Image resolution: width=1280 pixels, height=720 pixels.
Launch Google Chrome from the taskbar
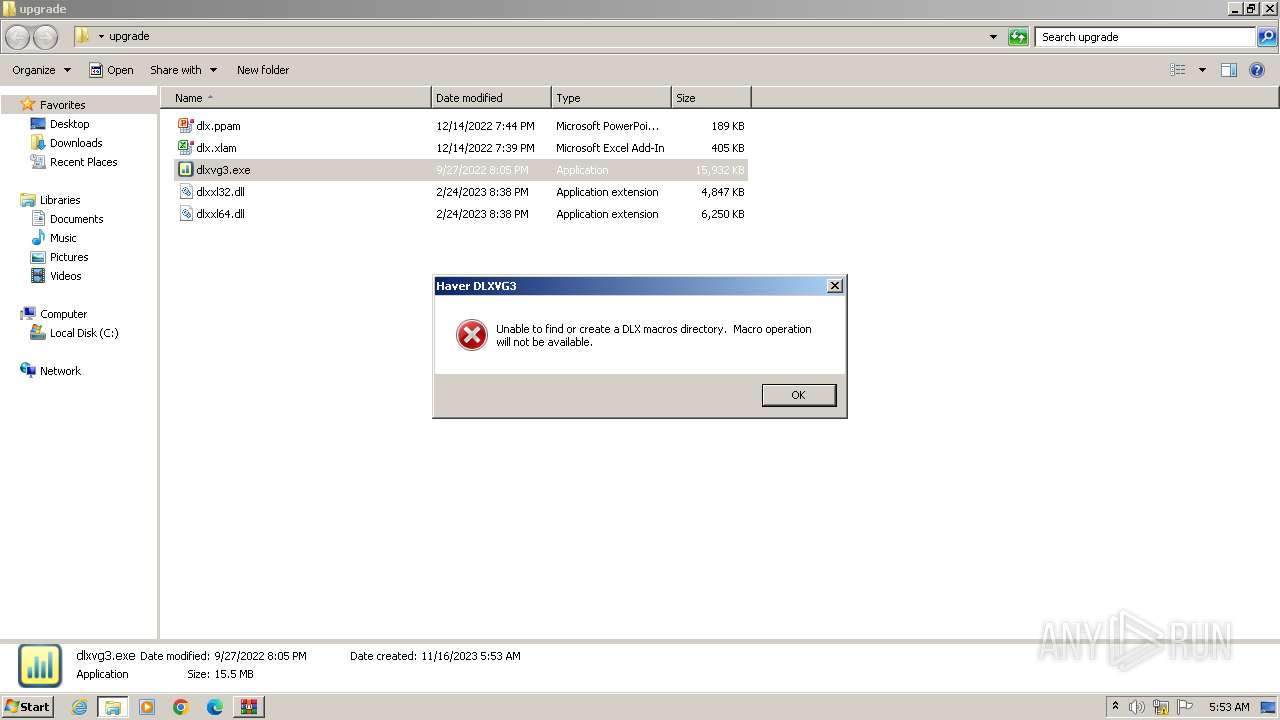pos(181,707)
